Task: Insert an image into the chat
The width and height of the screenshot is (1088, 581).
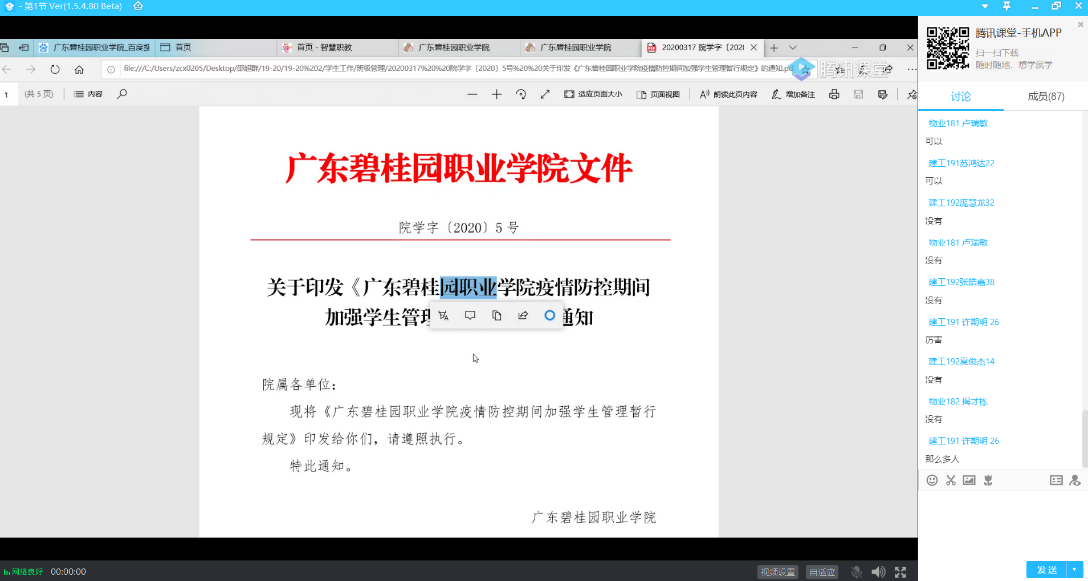Action: point(968,480)
